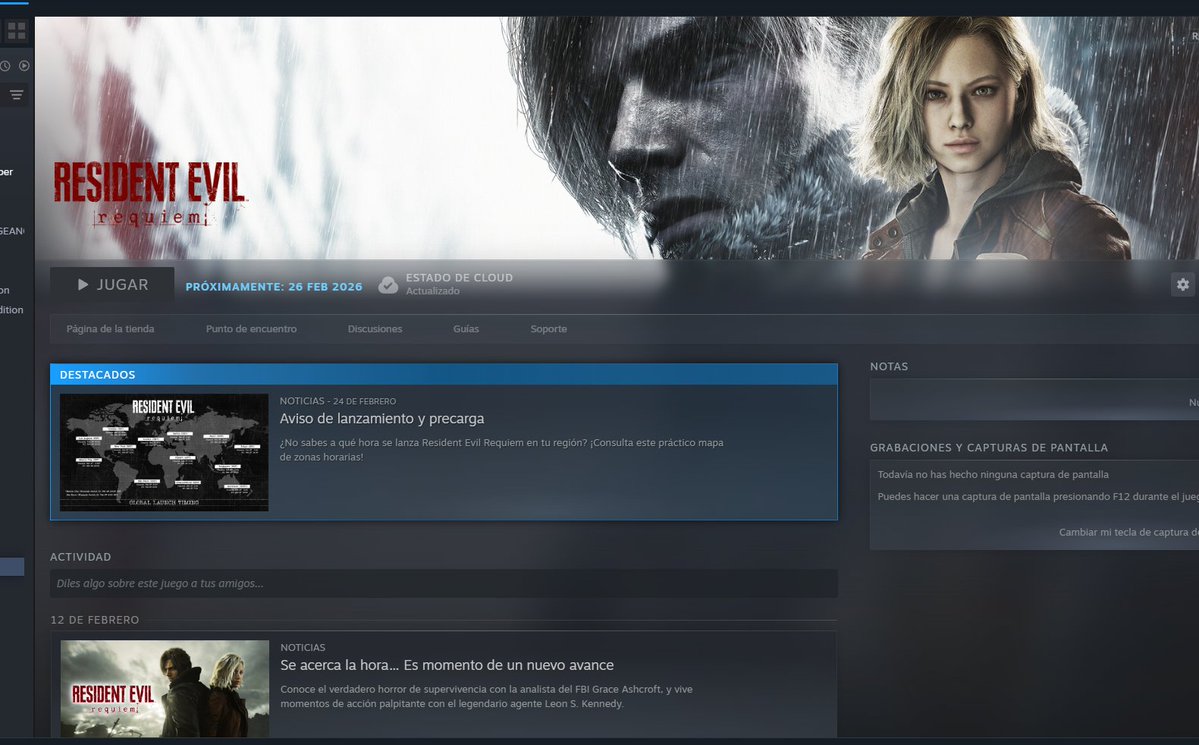The image size is (1199, 745).
Task: Open the game settings gear icon
Action: 1183,285
